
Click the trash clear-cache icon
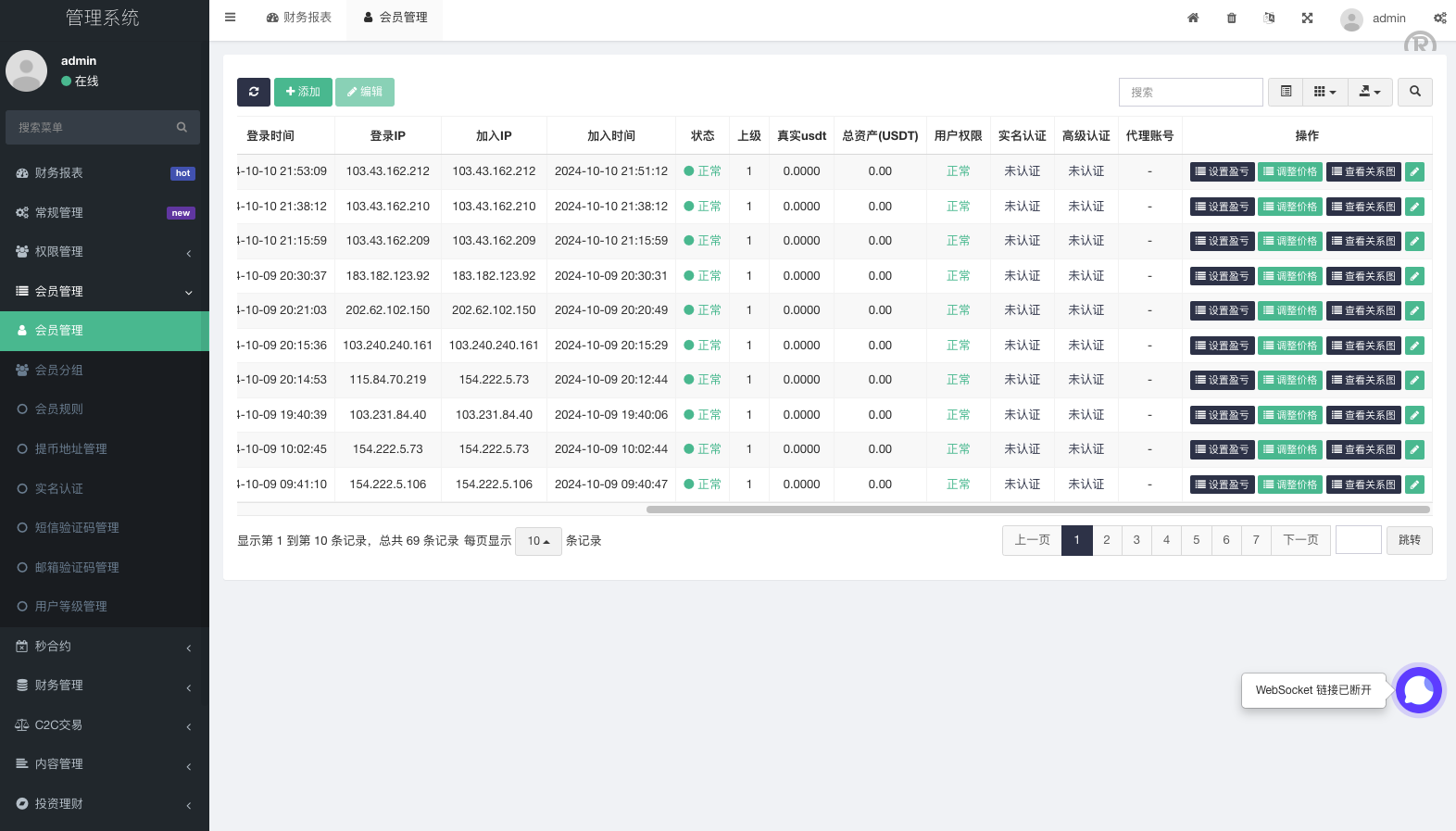tap(1231, 18)
